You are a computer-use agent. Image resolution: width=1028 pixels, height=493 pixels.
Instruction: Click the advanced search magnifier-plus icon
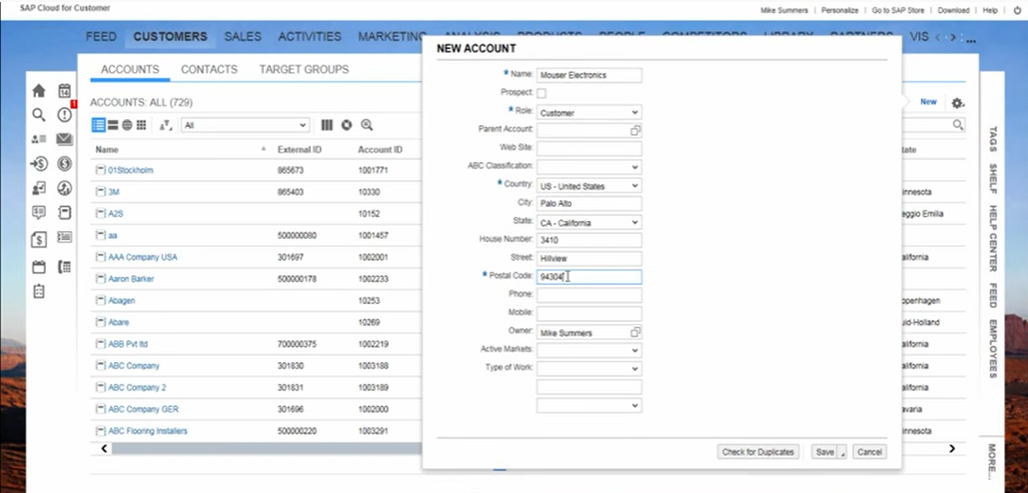pos(367,125)
